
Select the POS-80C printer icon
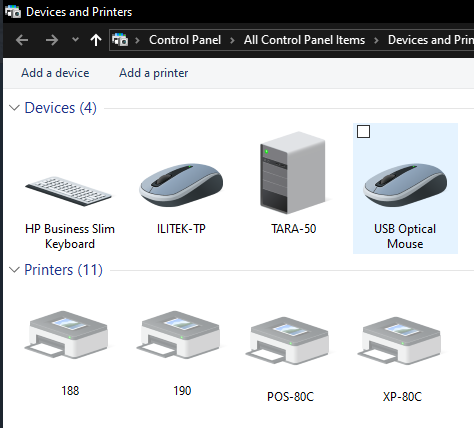[288, 341]
